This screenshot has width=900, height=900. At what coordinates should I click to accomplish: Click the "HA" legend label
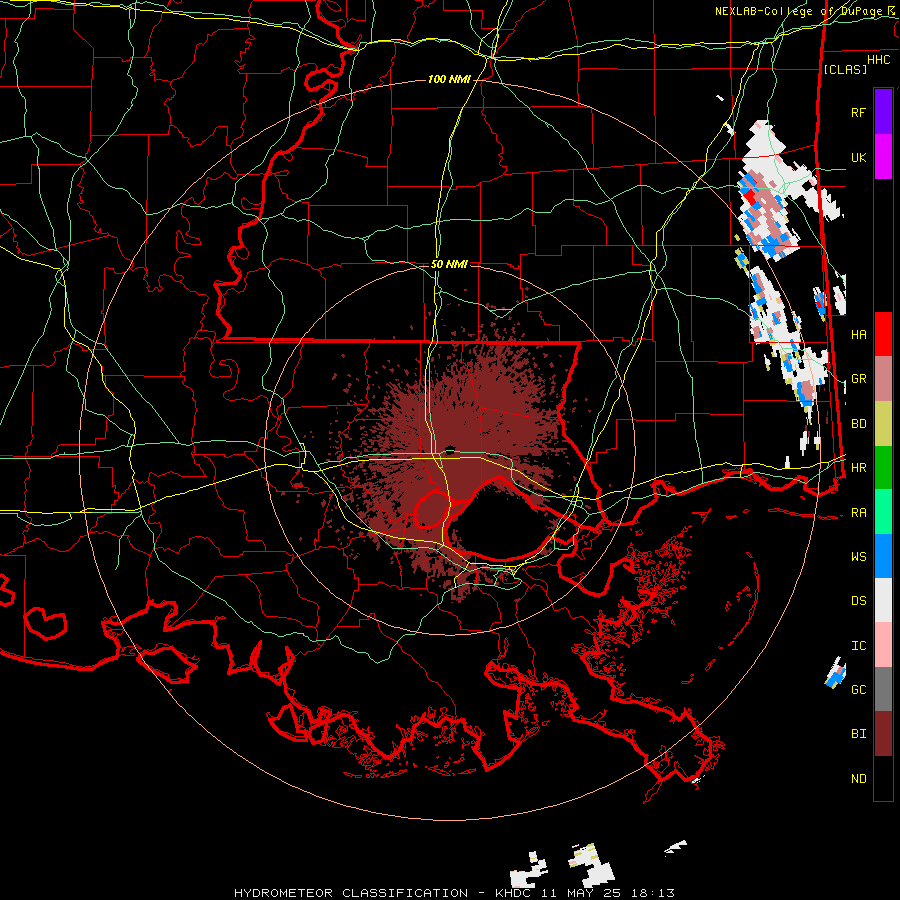[x=858, y=334]
